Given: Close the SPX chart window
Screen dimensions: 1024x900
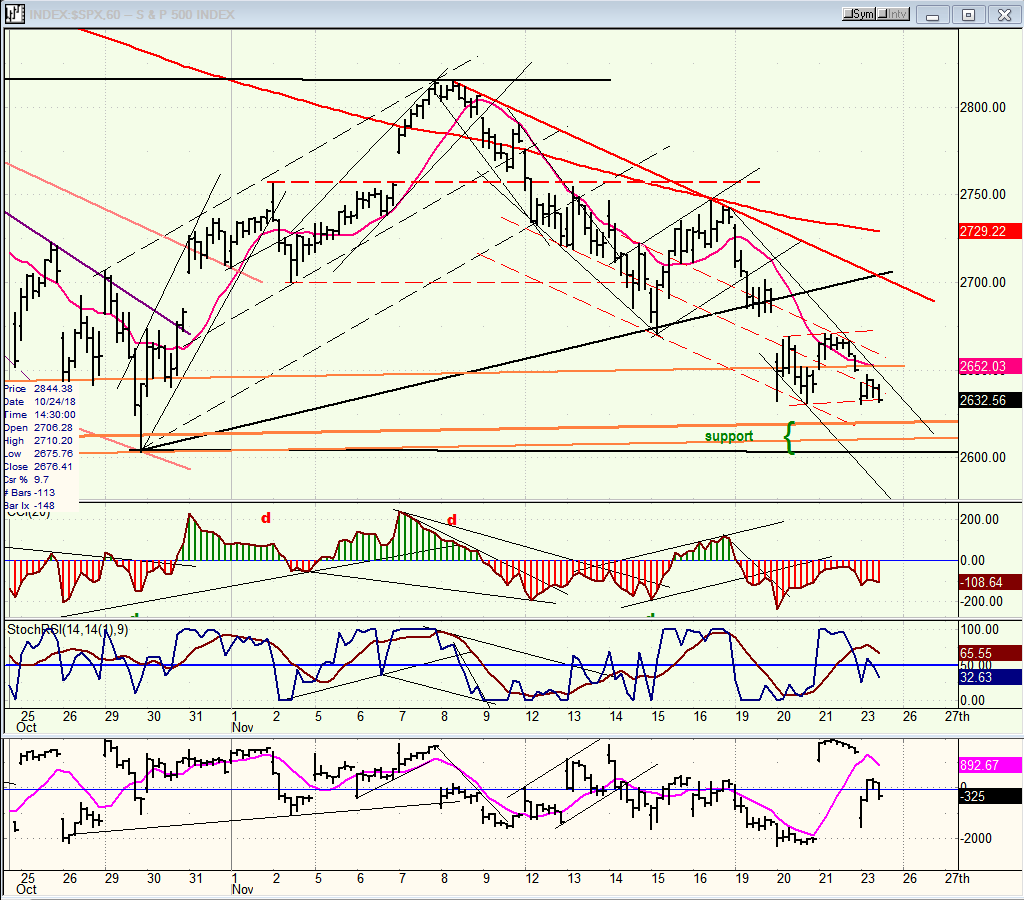Looking at the screenshot, I should (1004, 14).
